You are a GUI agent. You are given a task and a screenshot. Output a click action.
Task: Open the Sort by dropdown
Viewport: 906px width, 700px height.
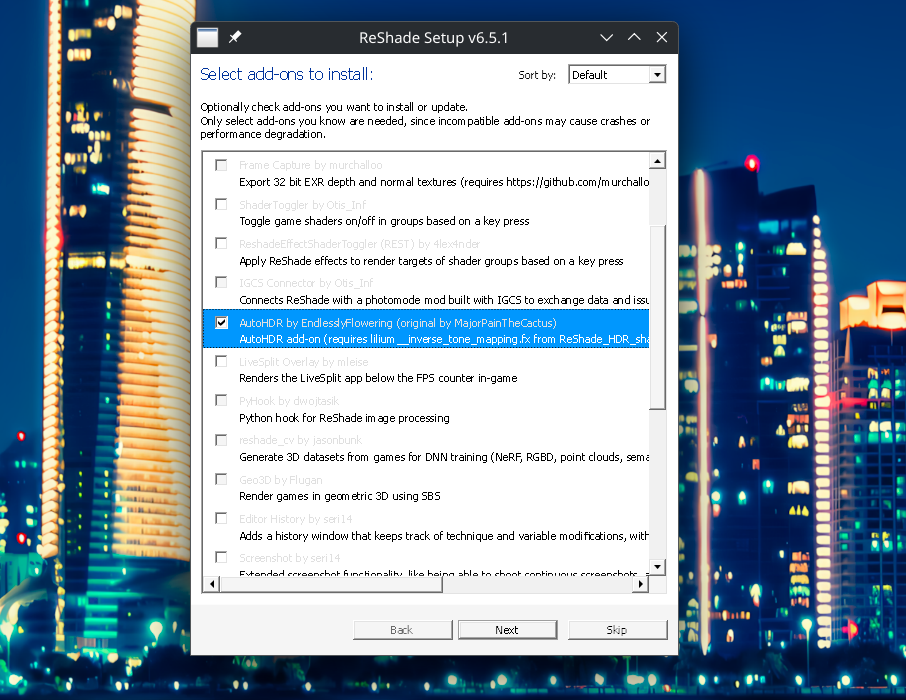pos(617,75)
